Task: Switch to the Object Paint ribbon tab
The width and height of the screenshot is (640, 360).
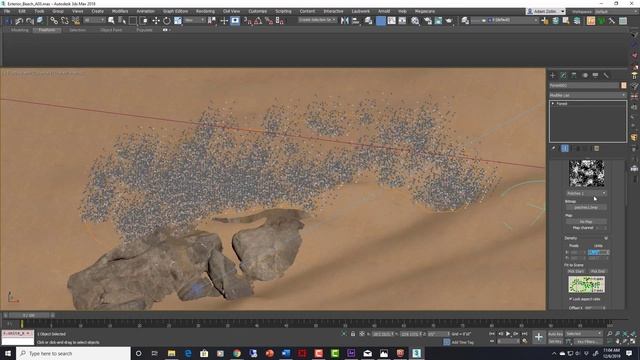Action: (111, 30)
